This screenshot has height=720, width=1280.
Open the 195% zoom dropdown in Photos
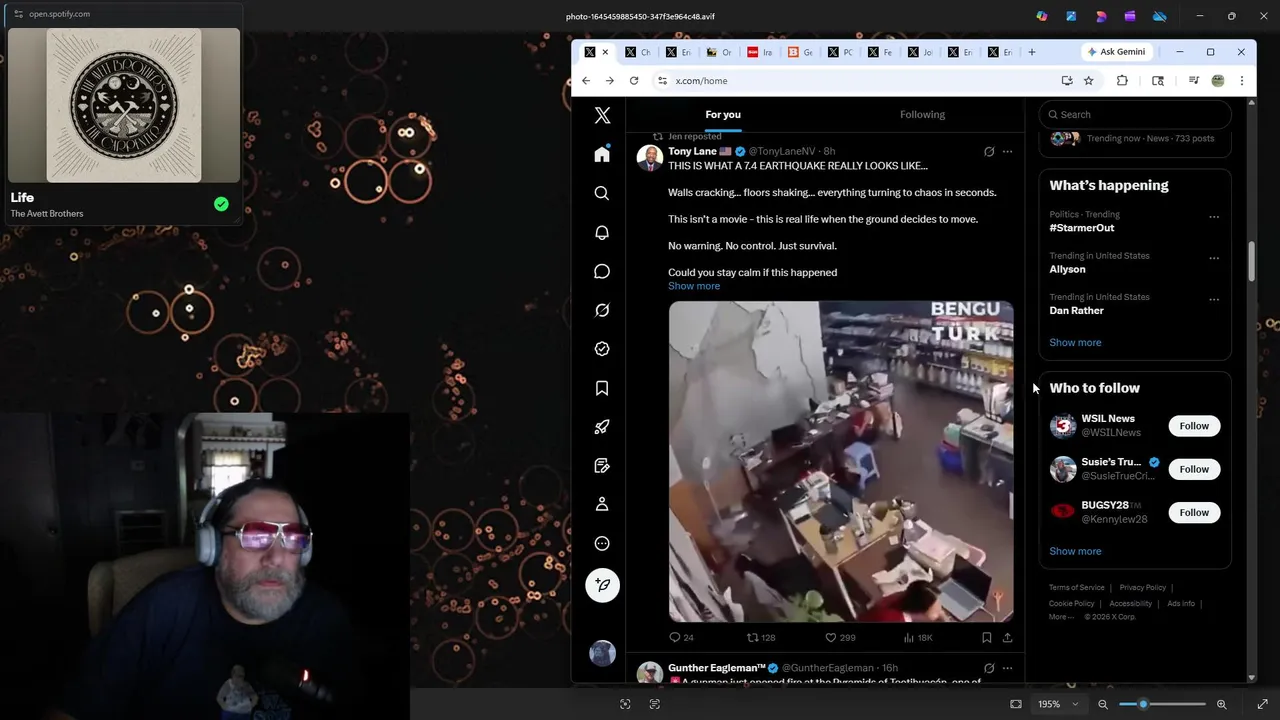[1058, 704]
